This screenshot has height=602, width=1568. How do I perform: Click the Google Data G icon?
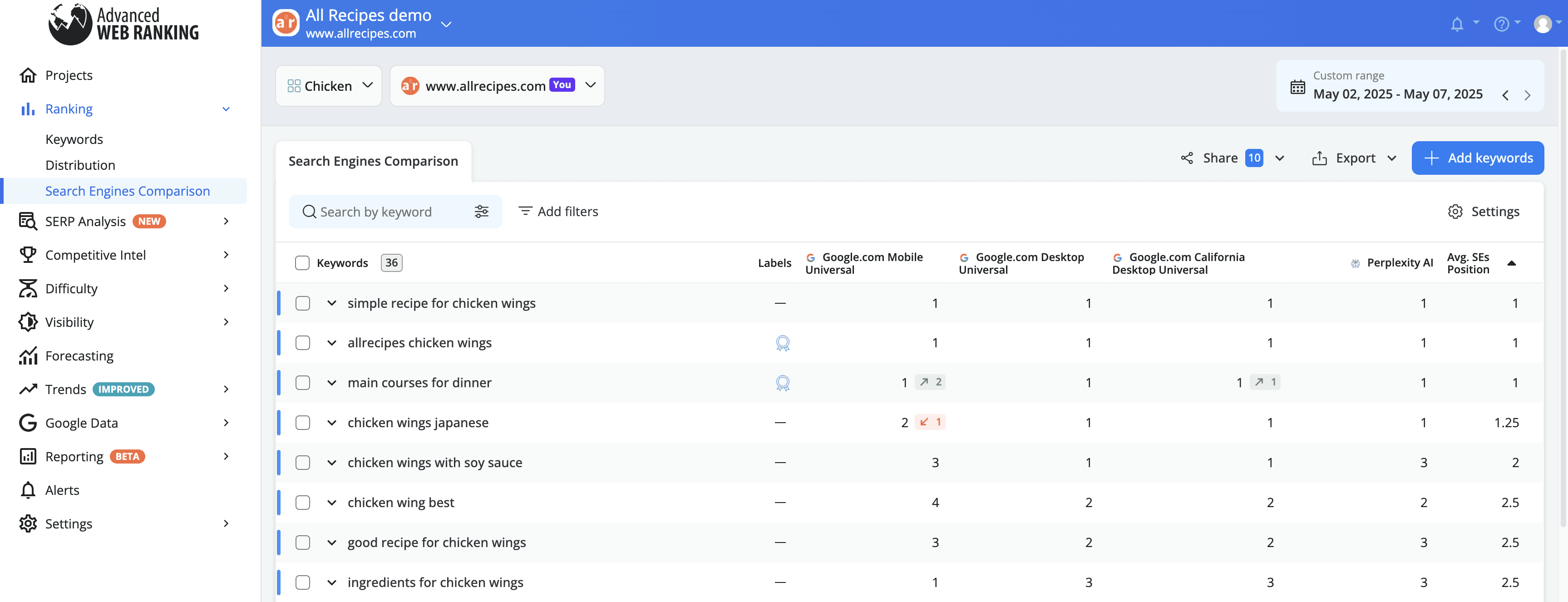tap(27, 422)
